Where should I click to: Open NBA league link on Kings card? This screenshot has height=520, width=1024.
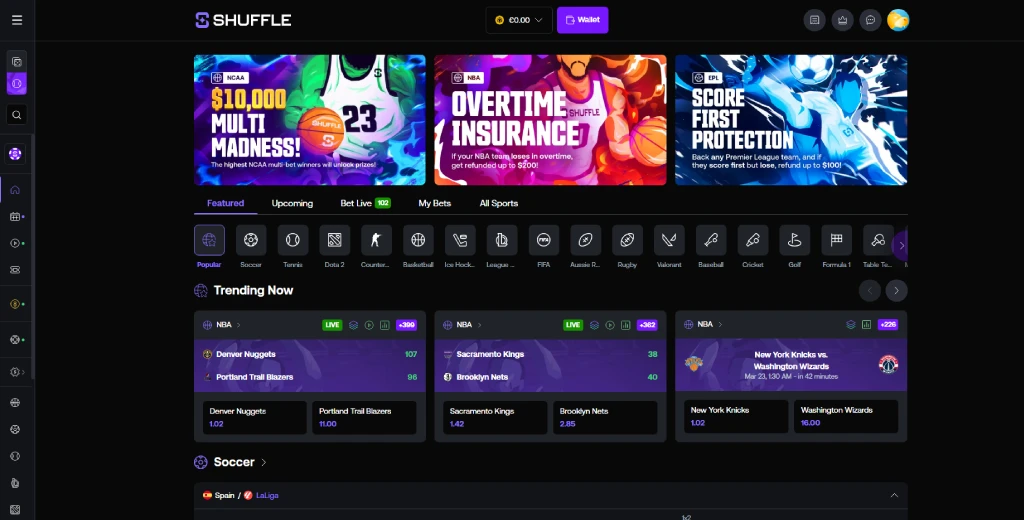pyautogui.click(x=462, y=325)
